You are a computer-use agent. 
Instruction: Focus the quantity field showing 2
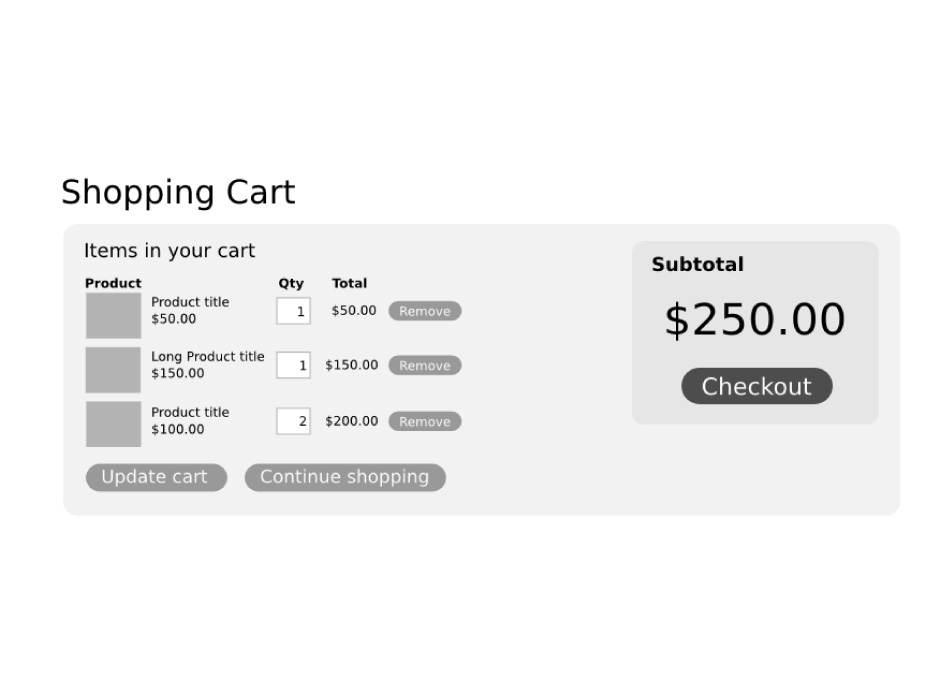(x=293, y=421)
